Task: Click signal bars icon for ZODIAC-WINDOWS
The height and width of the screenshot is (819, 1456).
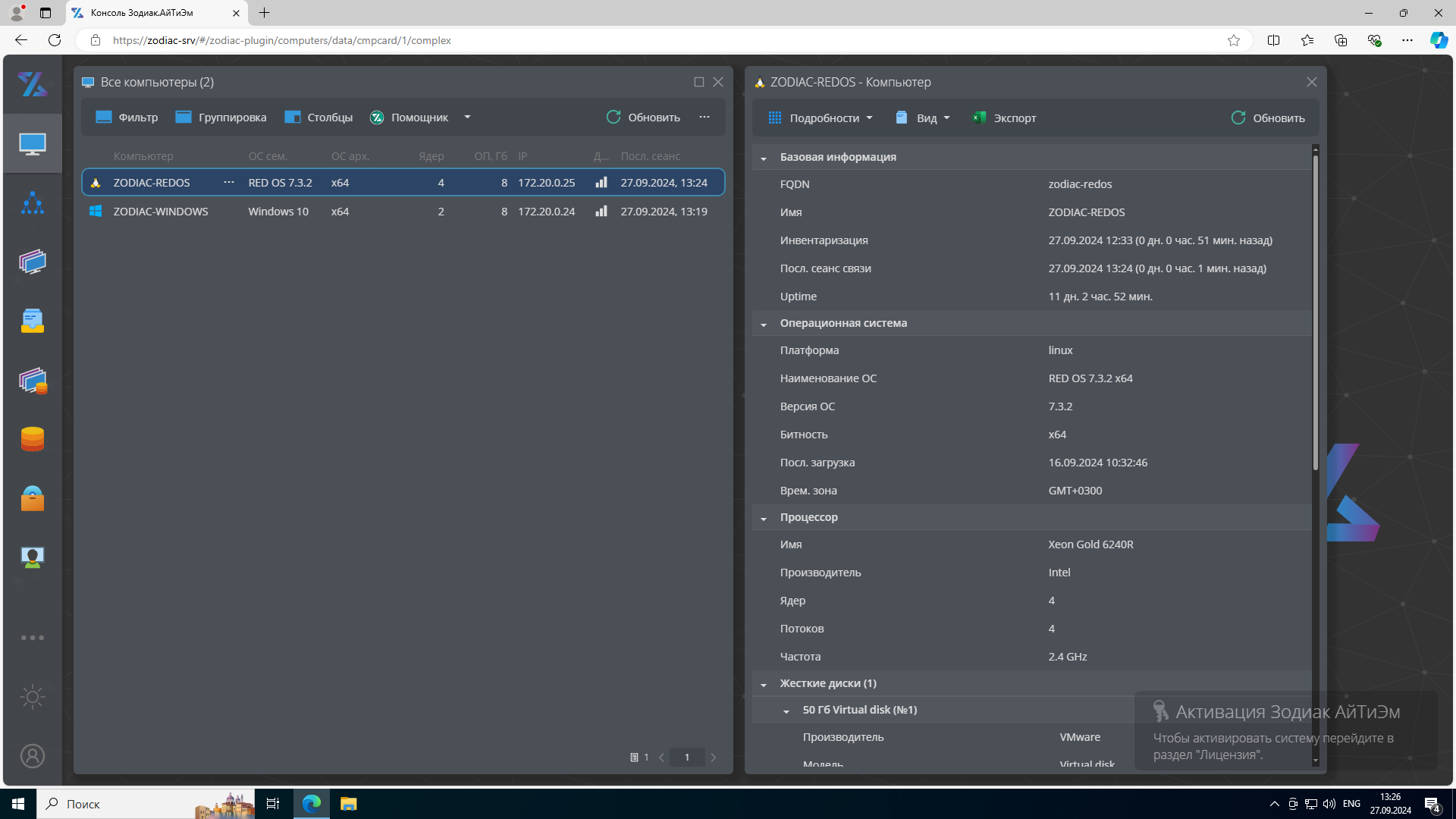Action: pos(601,212)
